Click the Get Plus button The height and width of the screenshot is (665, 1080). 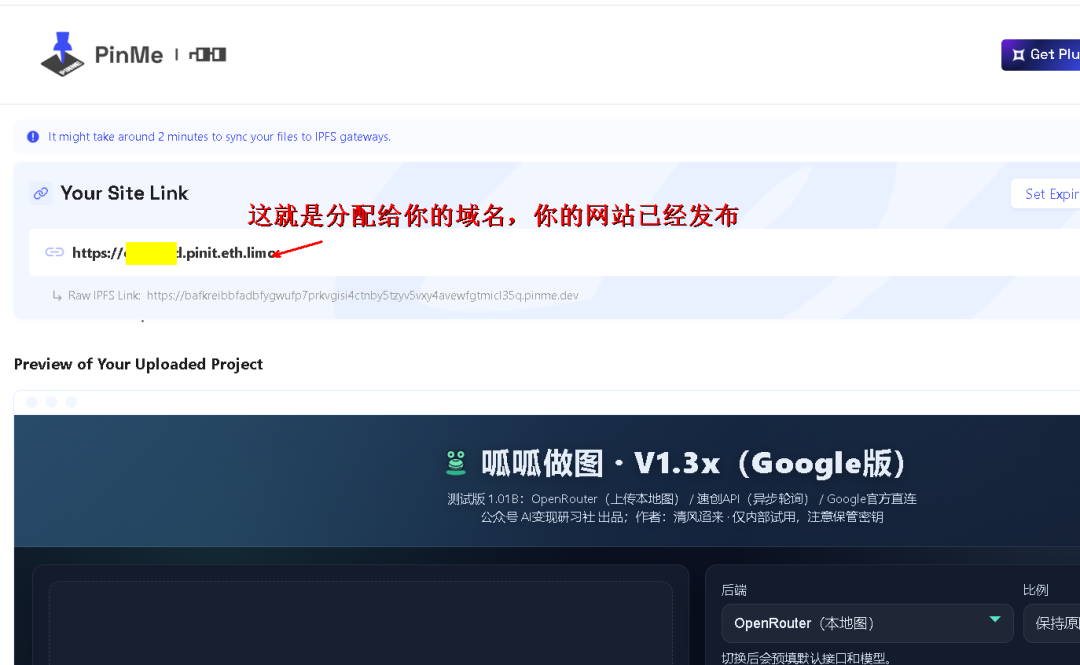point(1041,54)
